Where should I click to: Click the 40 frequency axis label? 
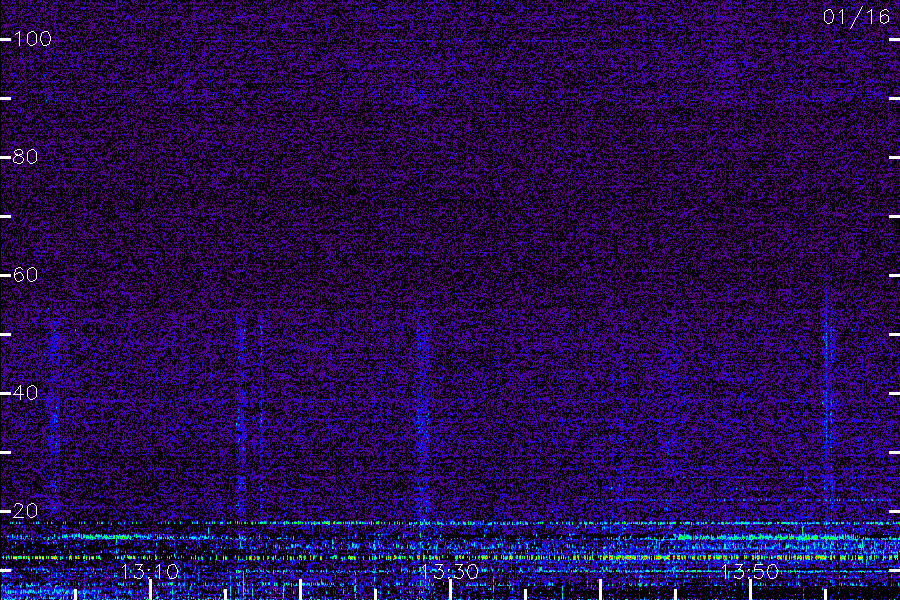click(x=25, y=393)
